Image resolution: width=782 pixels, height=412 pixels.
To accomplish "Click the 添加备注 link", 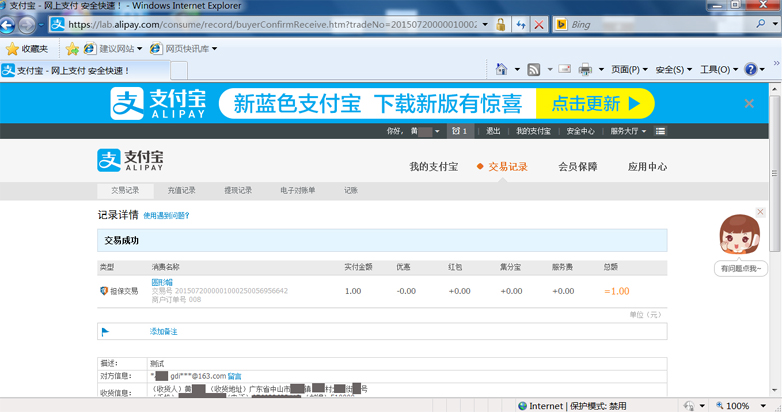I will [163, 331].
